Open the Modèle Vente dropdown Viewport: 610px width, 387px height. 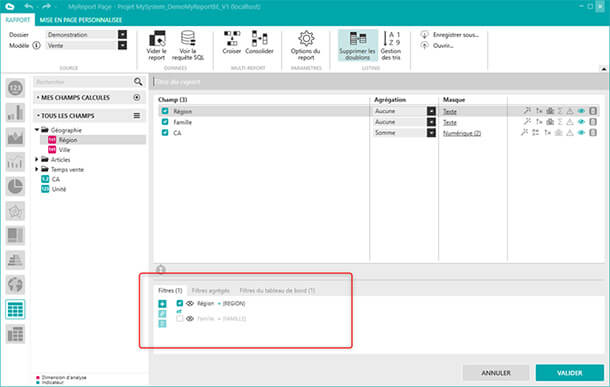pos(122,46)
